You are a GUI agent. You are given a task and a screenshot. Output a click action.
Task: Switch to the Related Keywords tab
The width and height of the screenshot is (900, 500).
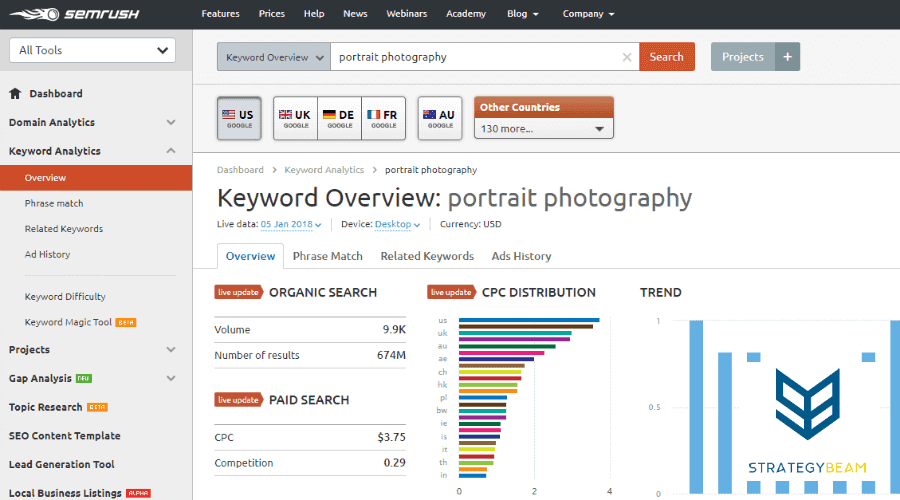click(x=427, y=256)
